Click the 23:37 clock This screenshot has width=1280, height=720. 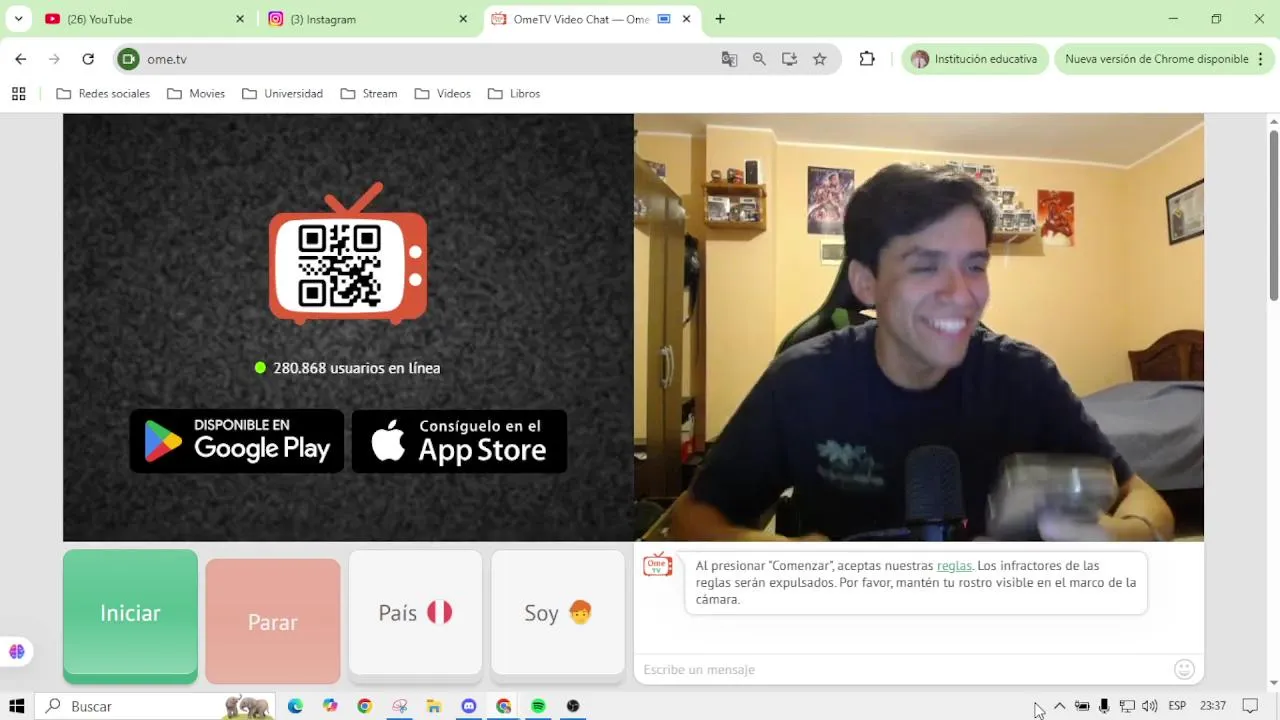click(1213, 706)
